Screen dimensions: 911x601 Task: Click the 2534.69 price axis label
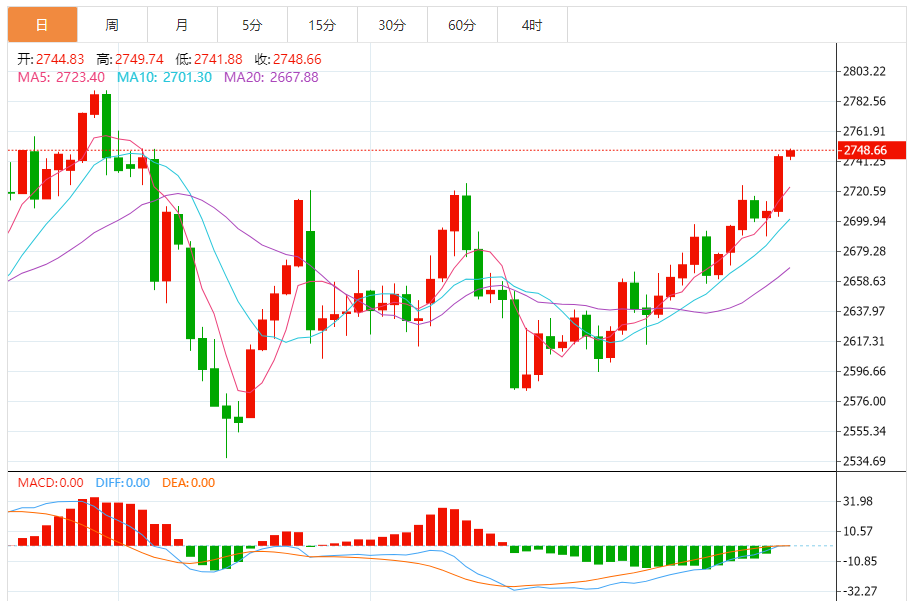865,462
